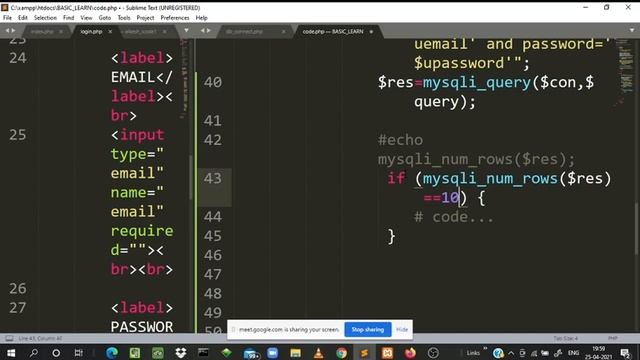Image resolution: width=640 pixels, height=360 pixels.
Task: Expand hidden tray icons chevron
Action: (511, 353)
